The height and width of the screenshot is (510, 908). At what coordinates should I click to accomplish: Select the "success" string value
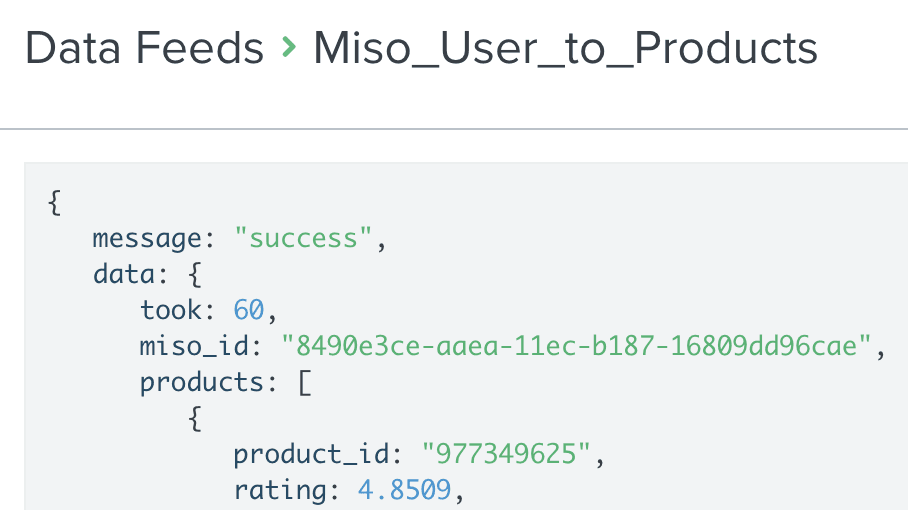click(303, 238)
